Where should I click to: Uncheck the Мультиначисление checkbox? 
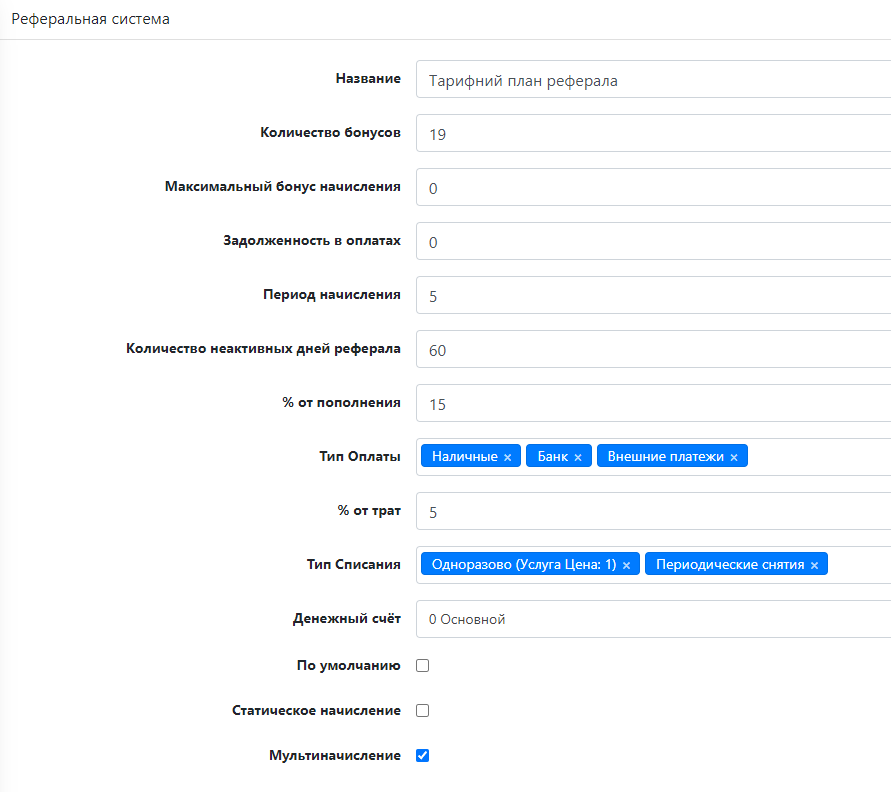pyautogui.click(x=422, y=755)
